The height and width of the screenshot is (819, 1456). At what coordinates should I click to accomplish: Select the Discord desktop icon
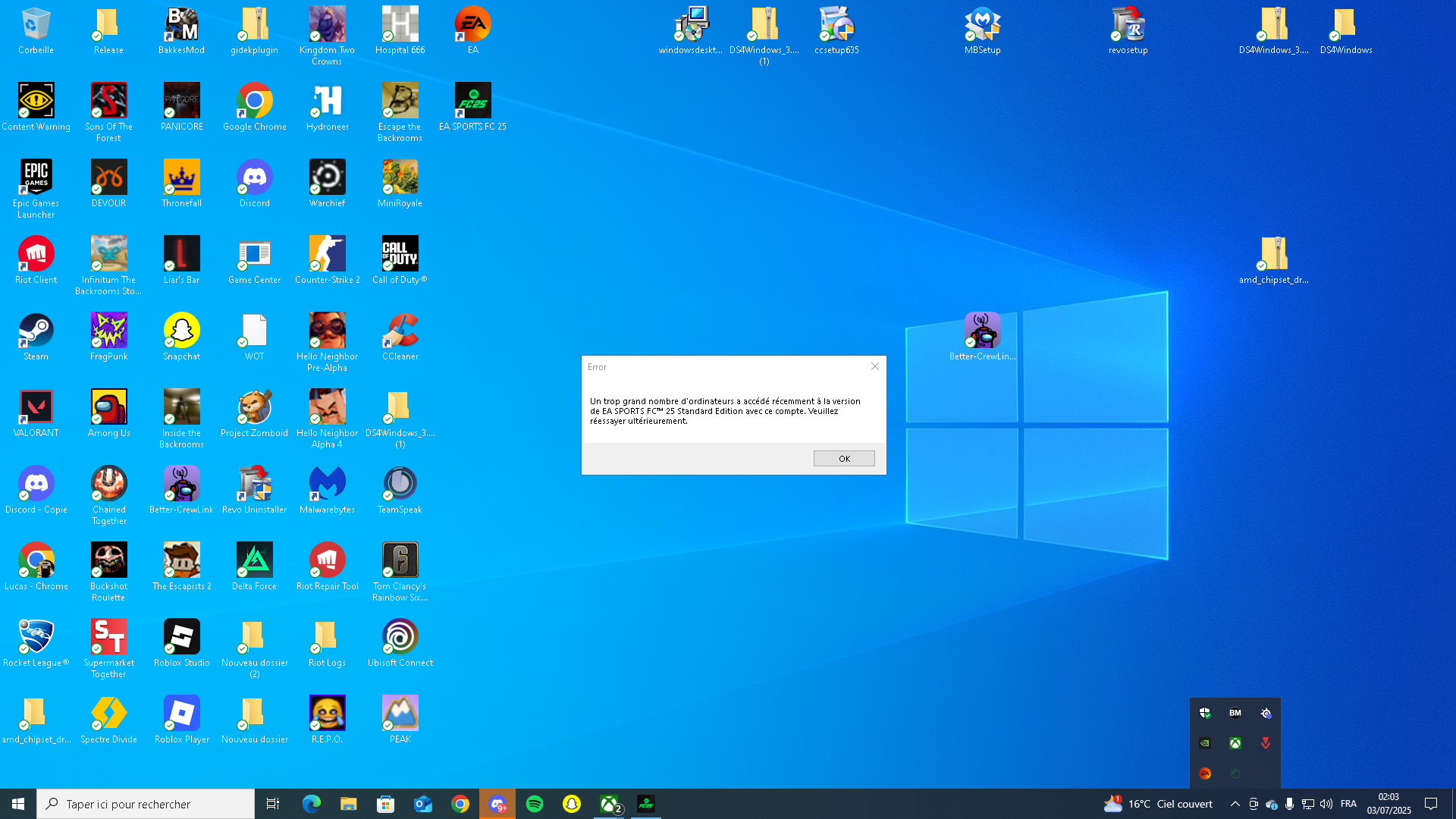tap(254, 184)
